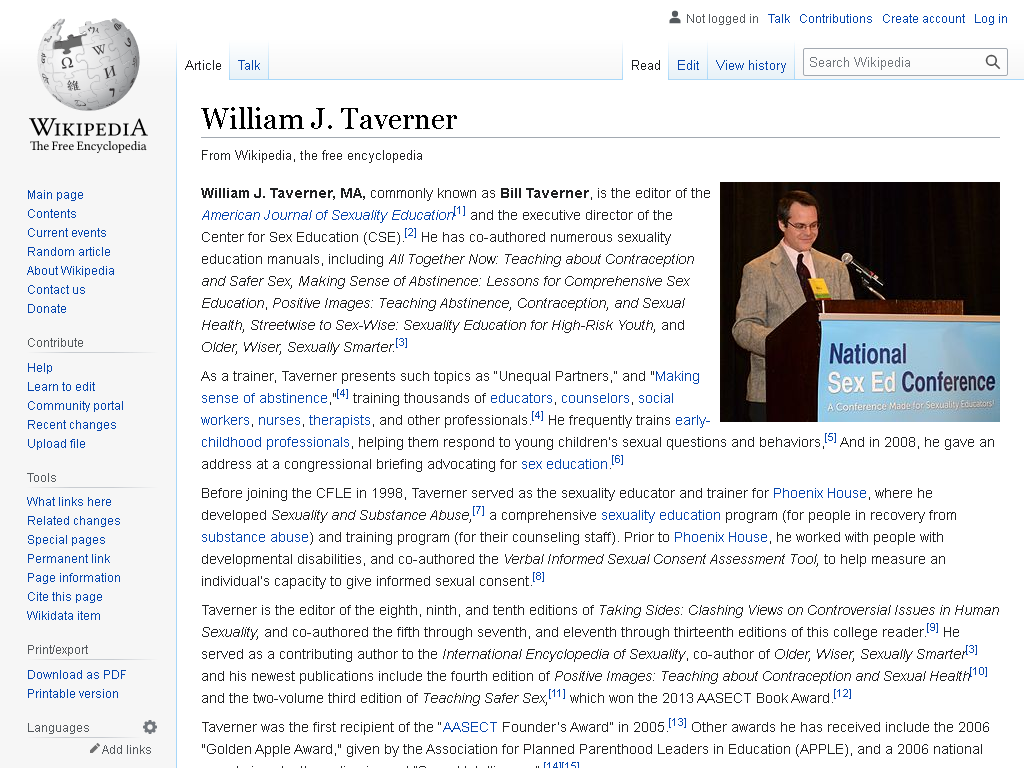The height and width of the screenshot is (768, 1024).
Task: Click the user icon beside Not logged in
Action: (675, 18)
